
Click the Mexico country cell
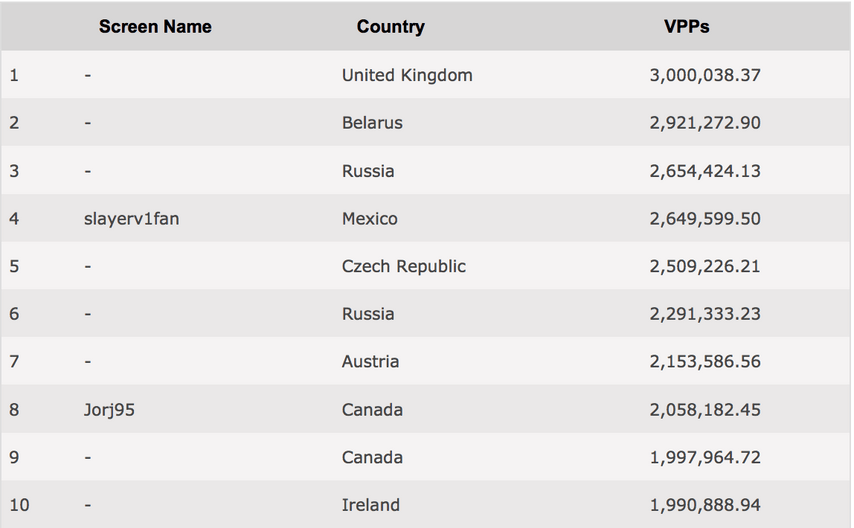tap(369, 219)
